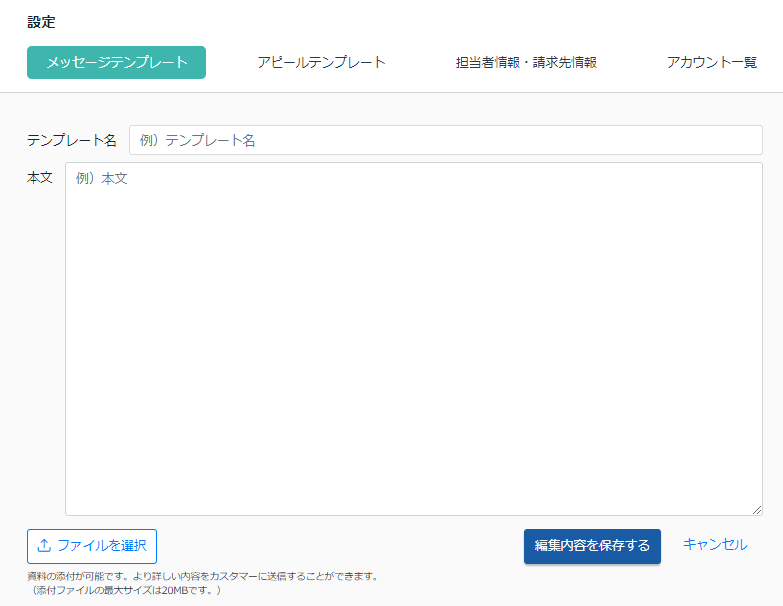Viewport: 783px width, 606px height.
Task: Click the 設定 page heading
Action: [x=41, y=21]
